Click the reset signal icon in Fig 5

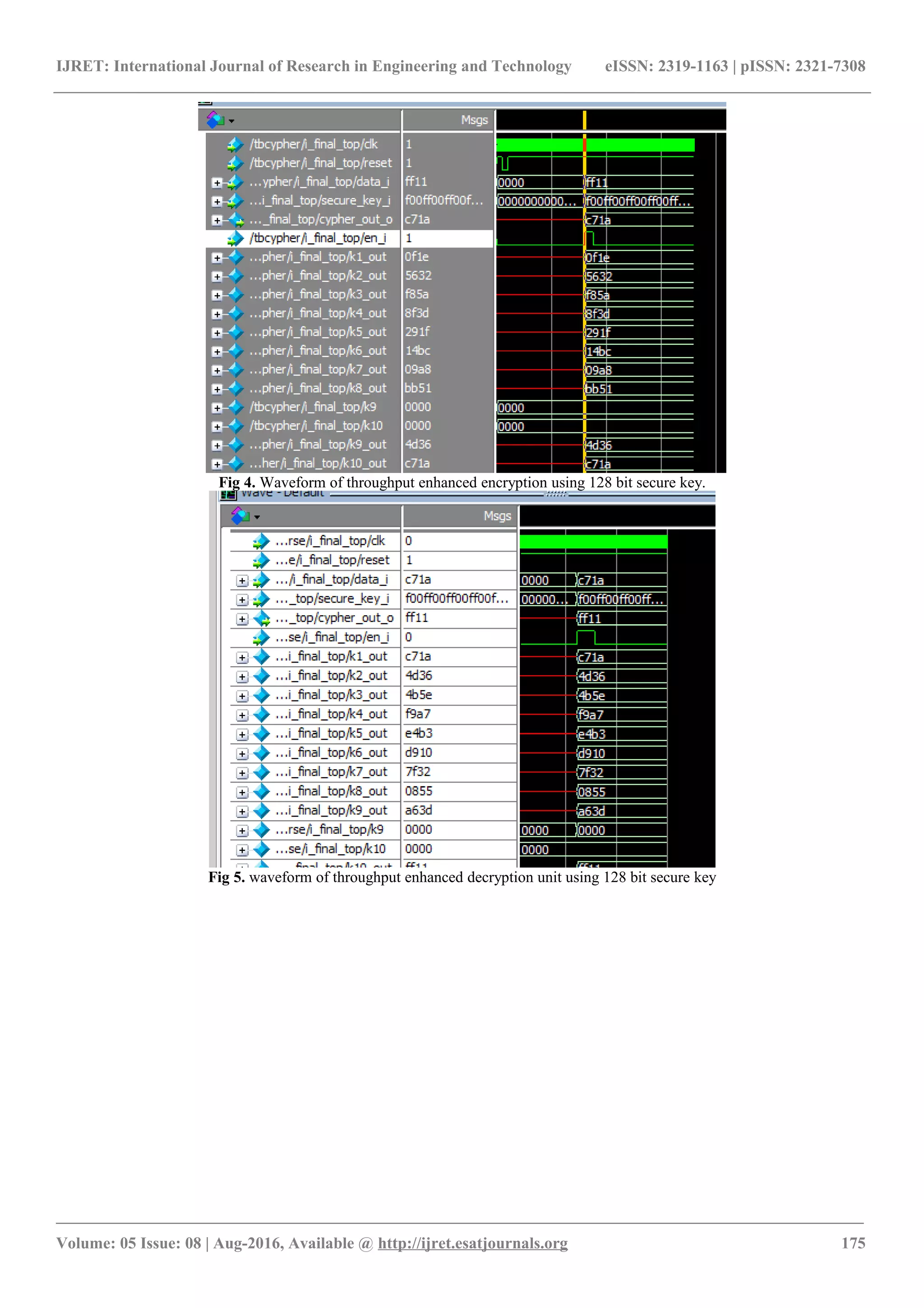coord(261,561)
